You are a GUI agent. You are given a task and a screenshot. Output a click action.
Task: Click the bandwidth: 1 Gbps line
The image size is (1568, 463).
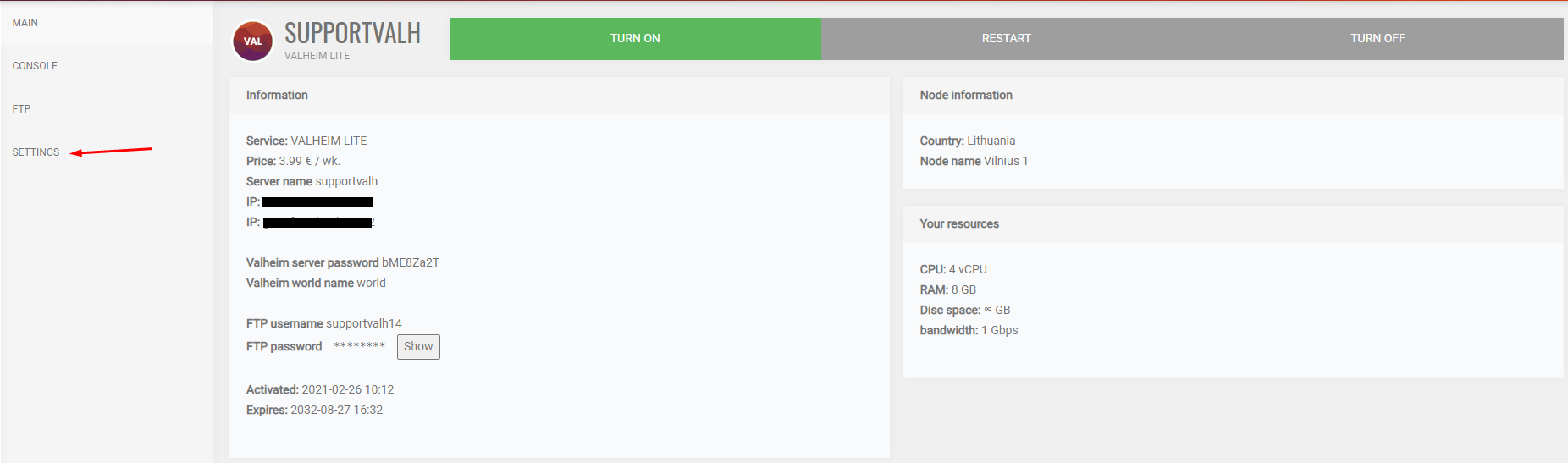click(x=969, y=330)
